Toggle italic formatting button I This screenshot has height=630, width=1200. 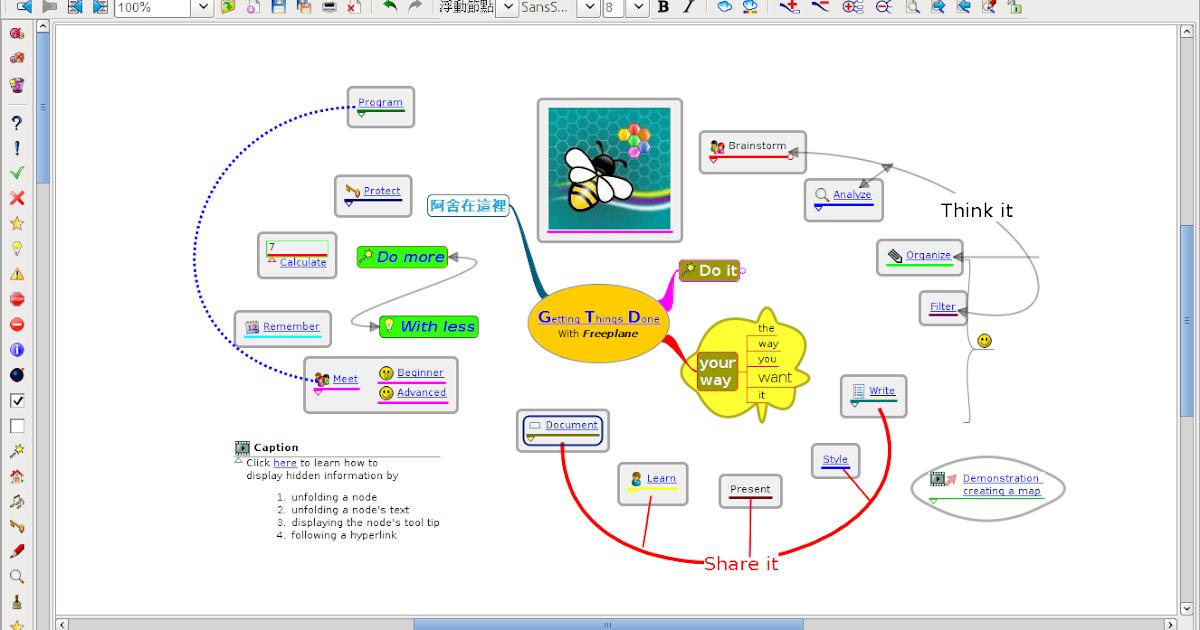688,6
